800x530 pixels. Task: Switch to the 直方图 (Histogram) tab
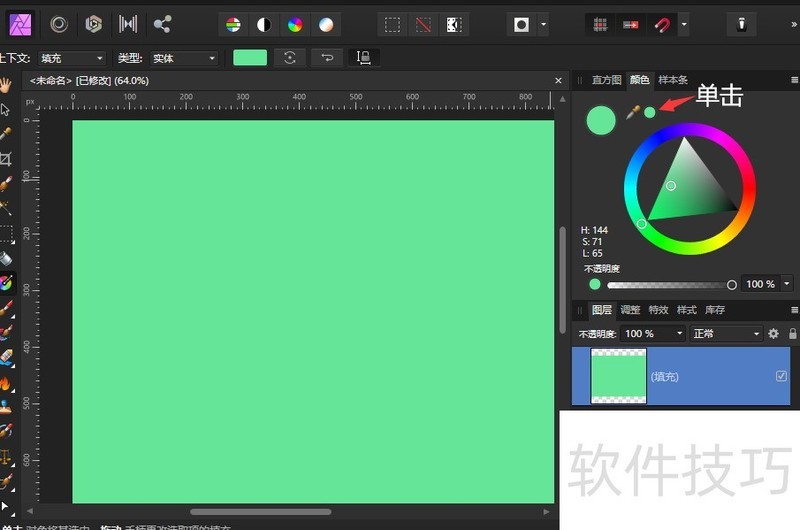coord(606,80)
